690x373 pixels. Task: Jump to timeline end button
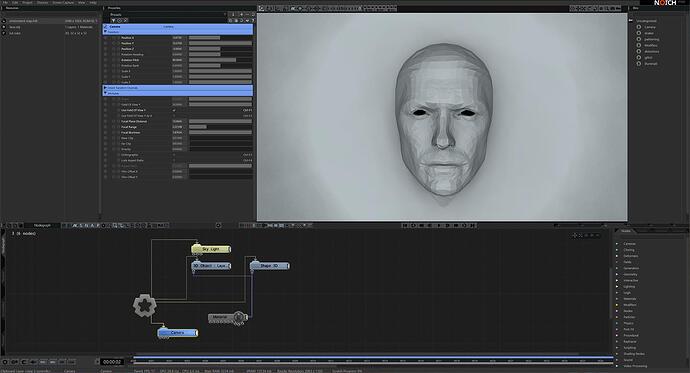pos(473,225)
